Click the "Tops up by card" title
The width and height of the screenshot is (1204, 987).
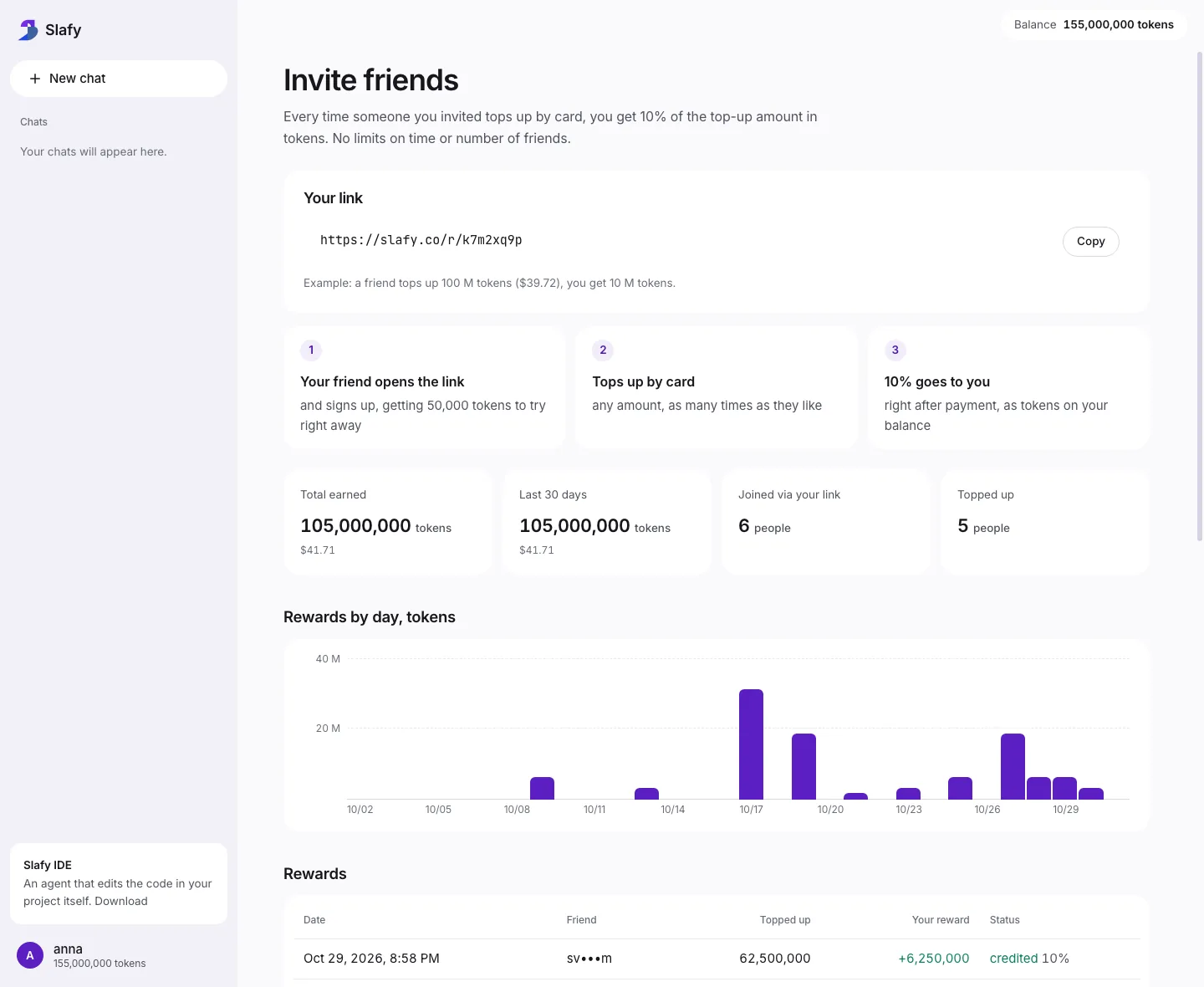pyautogui.click(x=643, y=381)
